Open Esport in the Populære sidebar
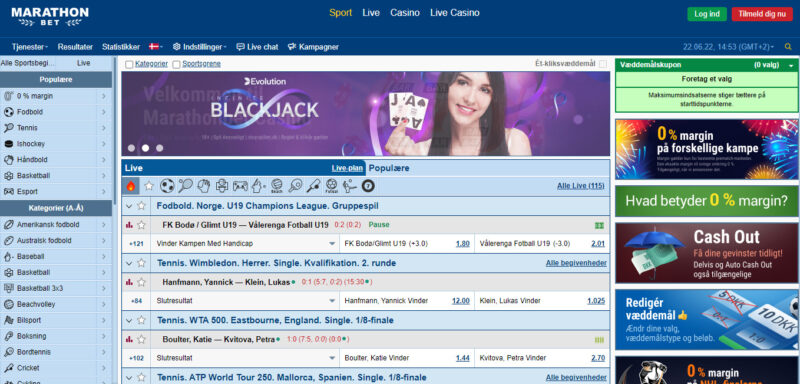Viewport: 800px width, 384px height. tap(56, 192)
